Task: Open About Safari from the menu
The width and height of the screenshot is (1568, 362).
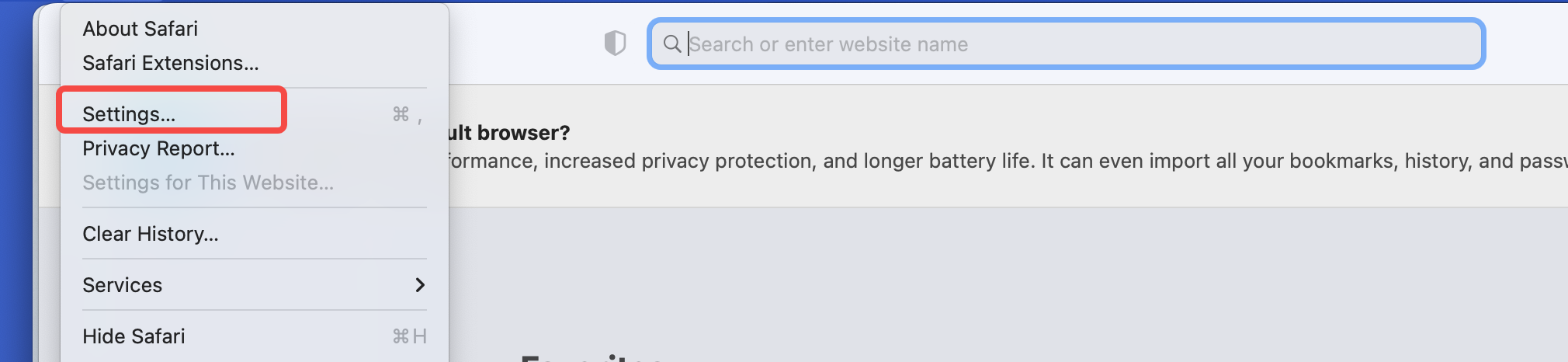Action: pyautogui.click(x=140, y=29)
